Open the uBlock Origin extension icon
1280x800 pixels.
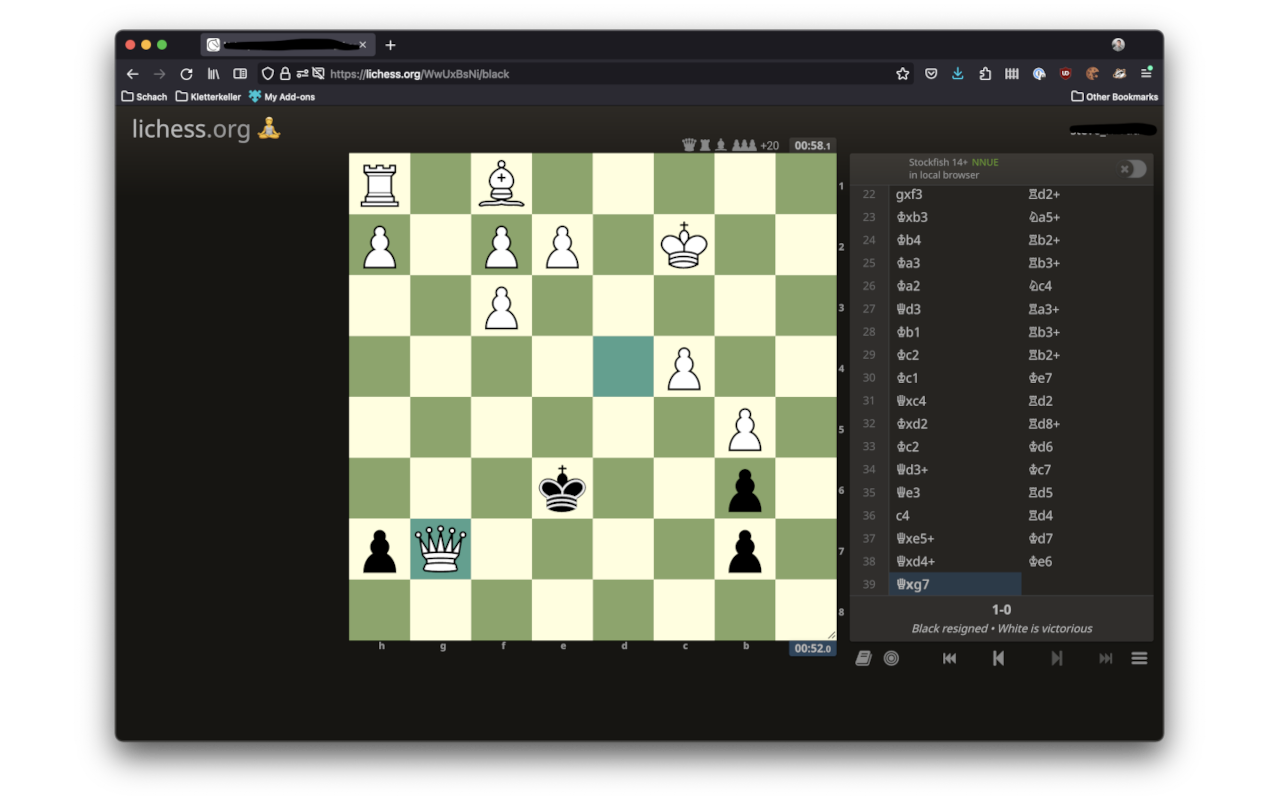pyautogui.click(x=1066, y=74)
